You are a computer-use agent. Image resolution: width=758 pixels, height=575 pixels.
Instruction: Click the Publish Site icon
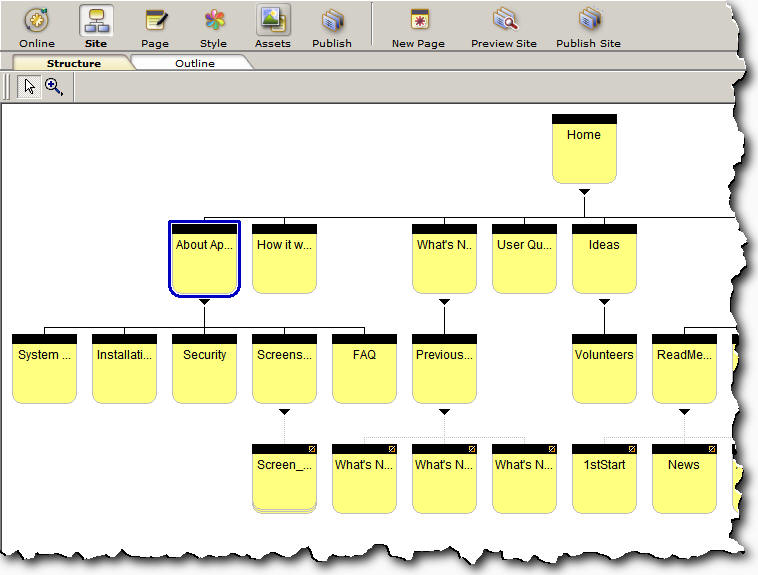pos(589,19)
